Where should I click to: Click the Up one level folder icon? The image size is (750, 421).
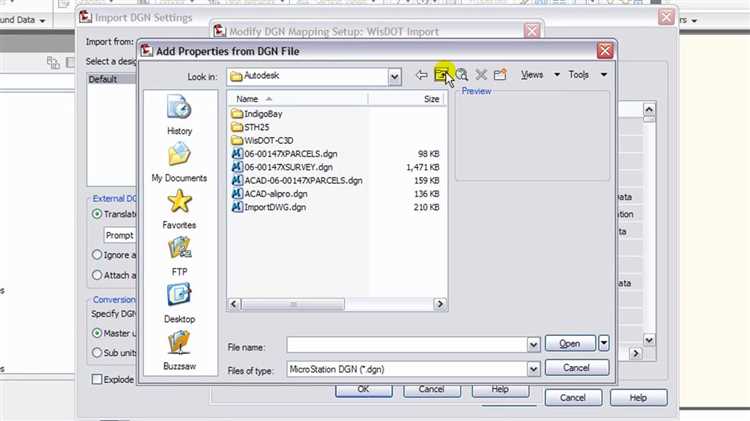pos(441,75)
